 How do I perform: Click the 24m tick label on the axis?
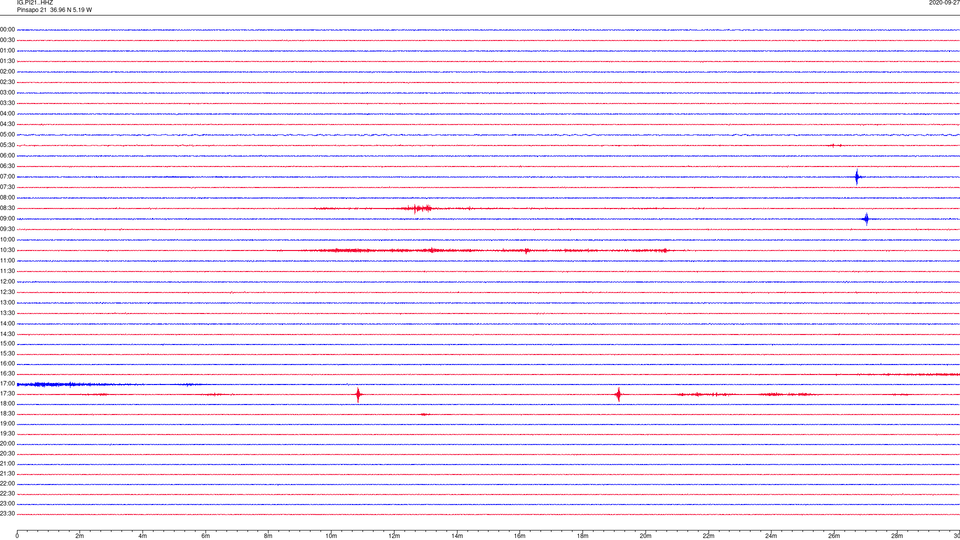click(x=771, y=536)
